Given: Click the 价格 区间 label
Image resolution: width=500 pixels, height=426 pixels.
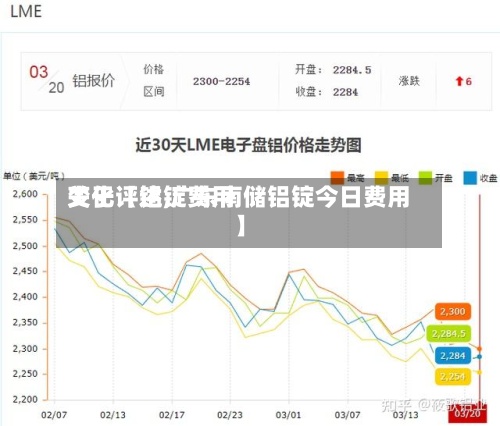Looking at the screenshot, I should 154,81.
